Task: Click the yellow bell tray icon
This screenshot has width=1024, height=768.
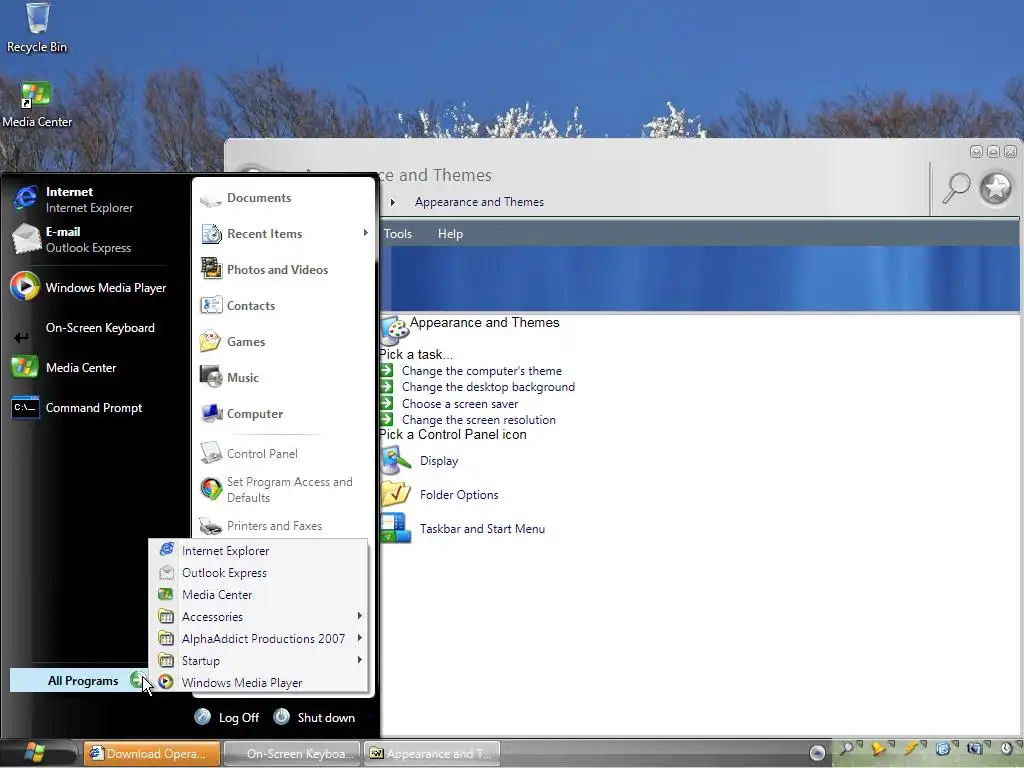Action: point(880,748)
